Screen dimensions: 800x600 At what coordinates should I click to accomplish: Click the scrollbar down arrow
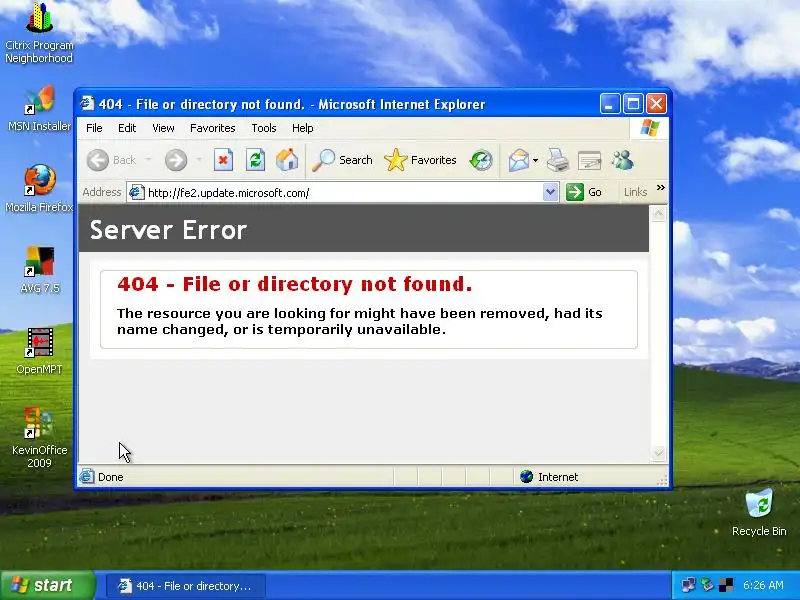click(x=659, y=453)
